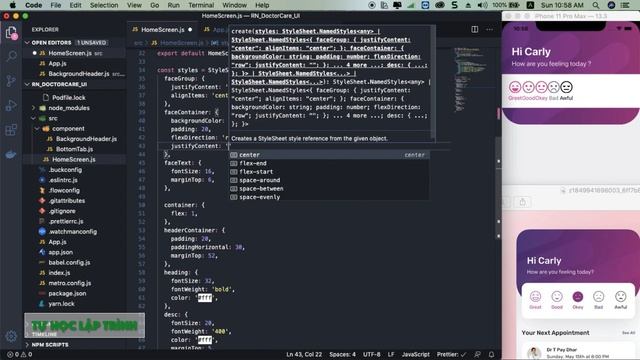640x360 pixels.
Task: Choose 'space-around' from autocomplete list
Action: pyautogui.click(x=329, y=180)
